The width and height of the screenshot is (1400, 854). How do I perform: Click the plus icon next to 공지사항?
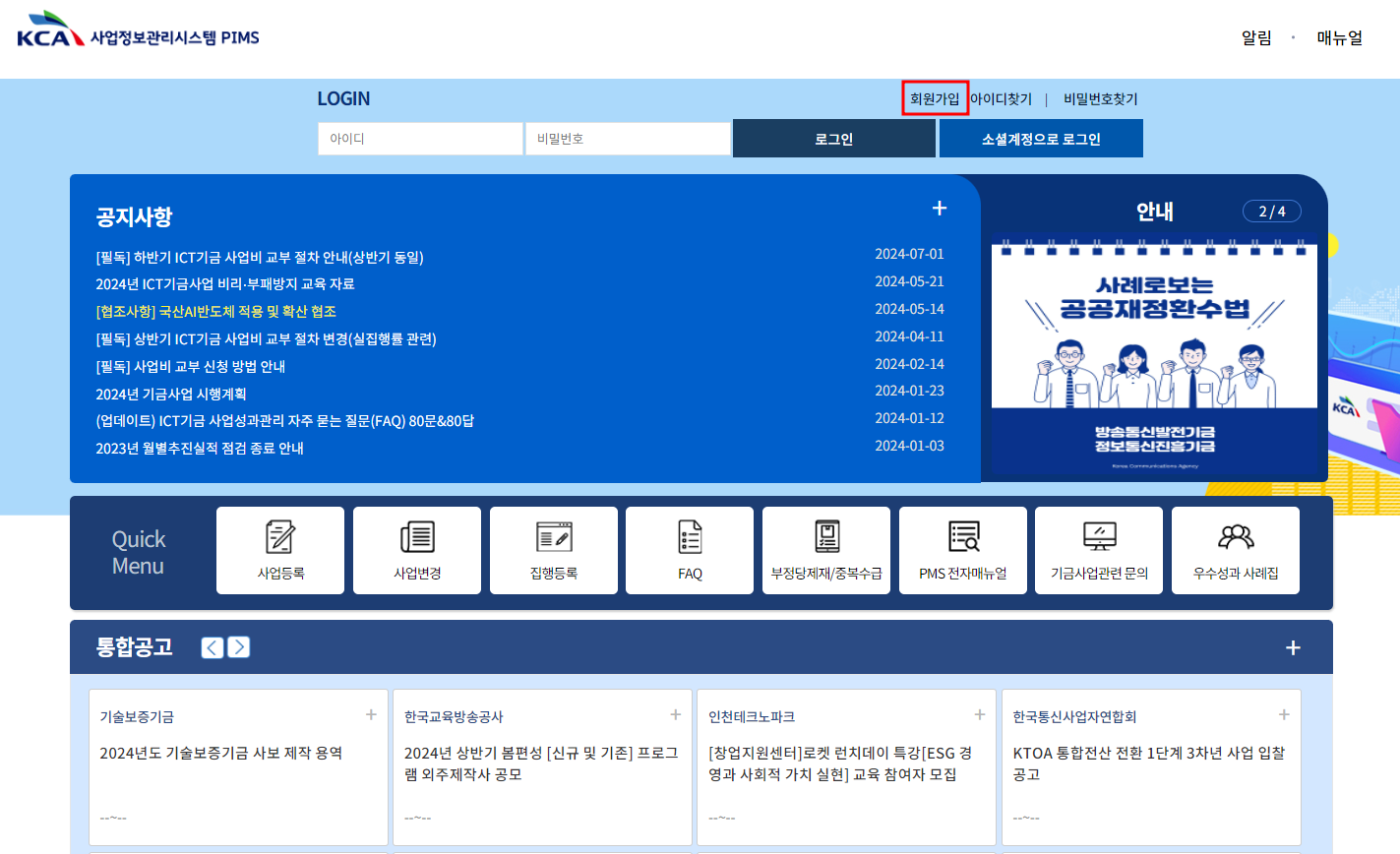pos(940,208)
